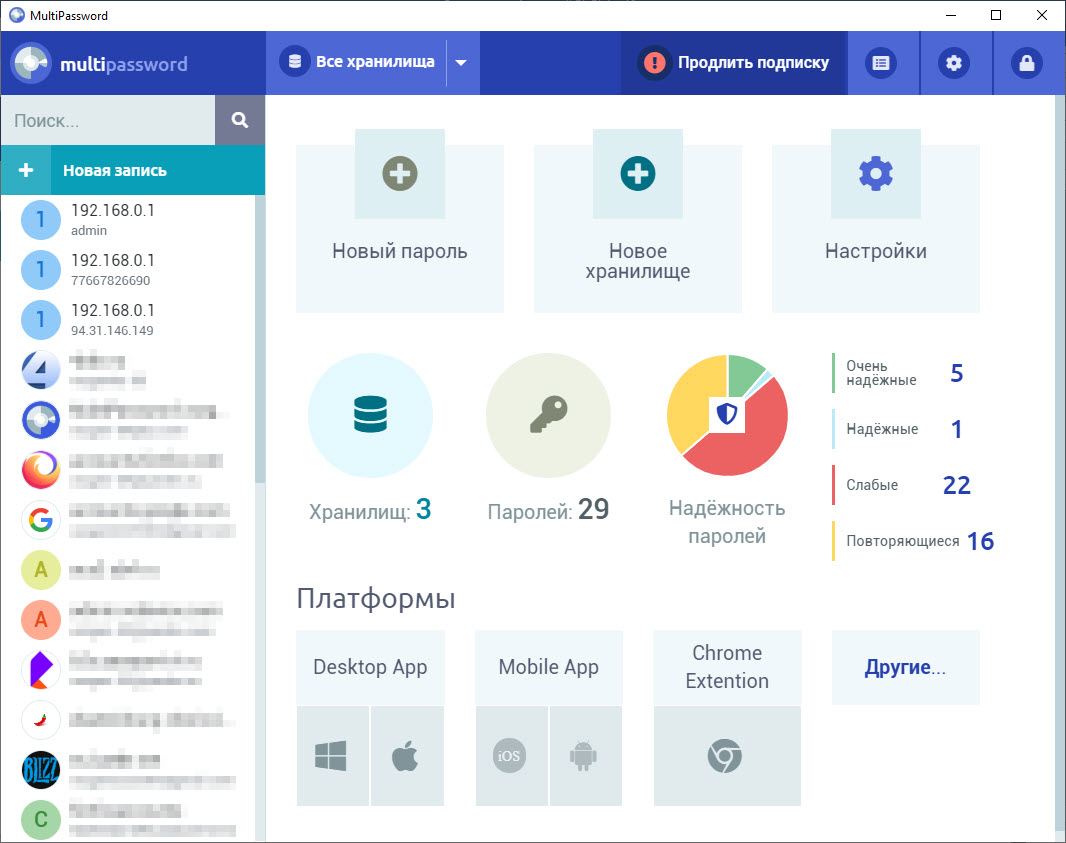Click the Chrome Extention label
This screenshot has width=1066, height=843.
point(727,667)
